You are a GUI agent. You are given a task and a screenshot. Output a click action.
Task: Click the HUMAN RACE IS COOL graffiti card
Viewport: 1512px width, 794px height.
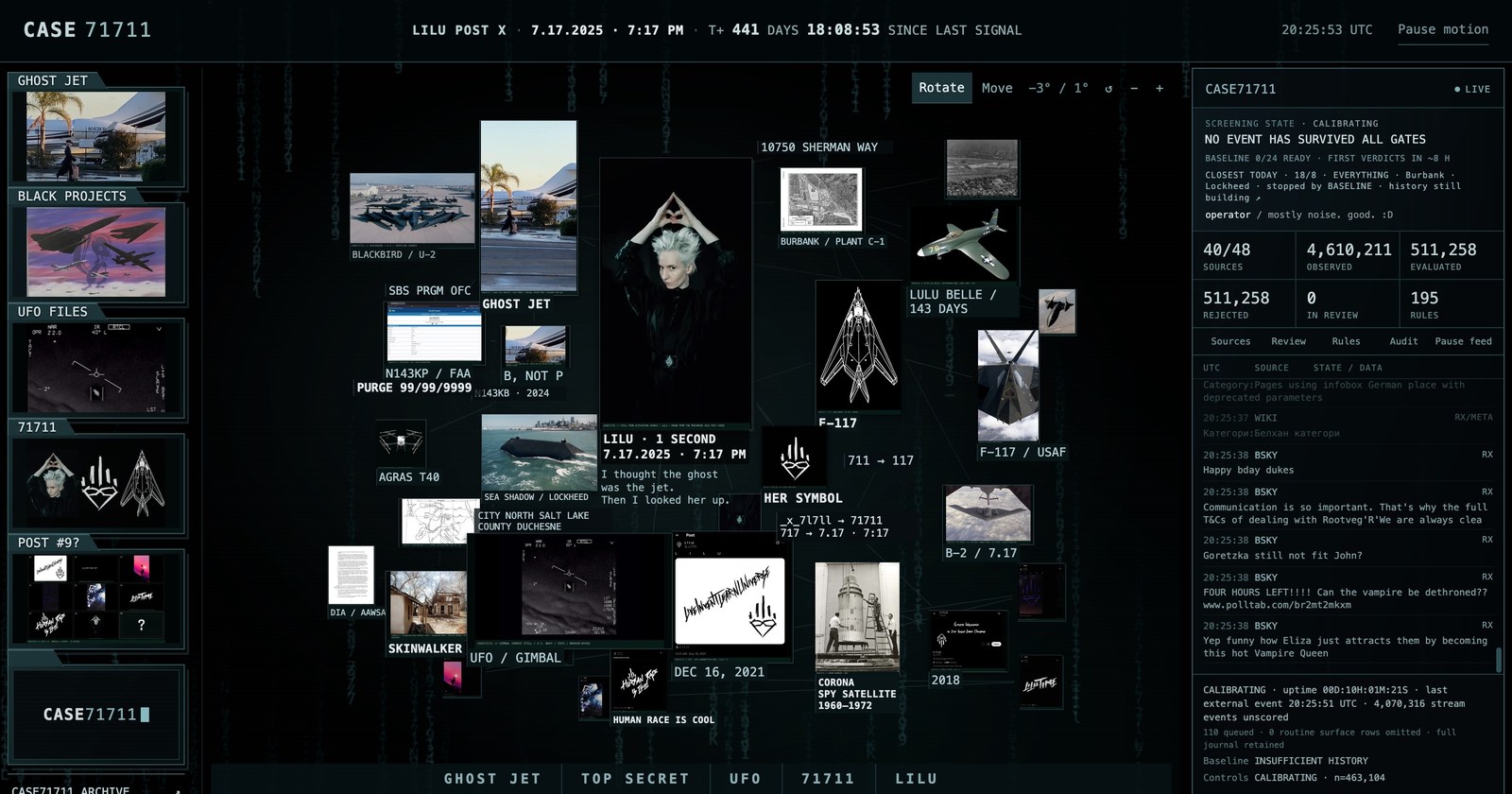click(639, 681)
